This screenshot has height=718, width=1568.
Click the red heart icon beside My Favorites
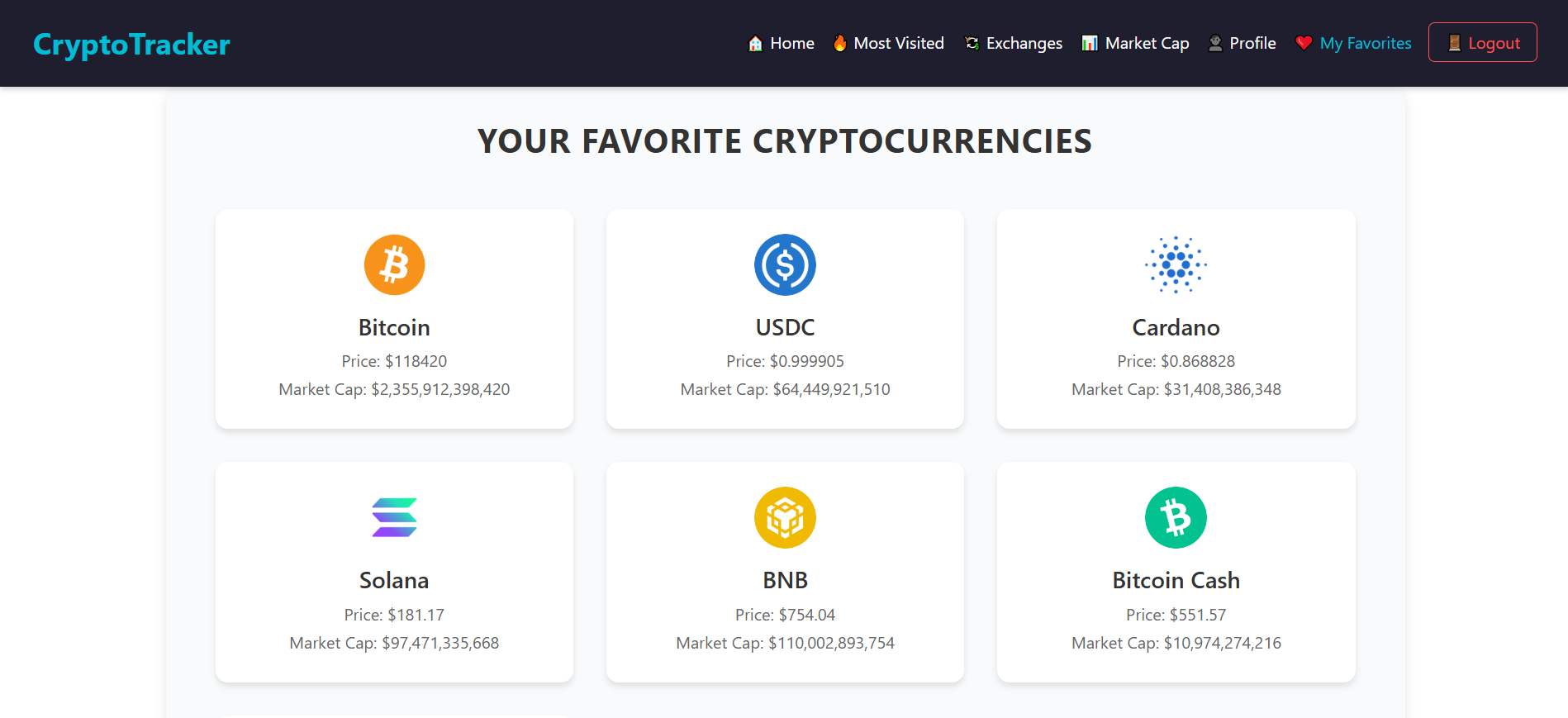(x=1304, y=42)
